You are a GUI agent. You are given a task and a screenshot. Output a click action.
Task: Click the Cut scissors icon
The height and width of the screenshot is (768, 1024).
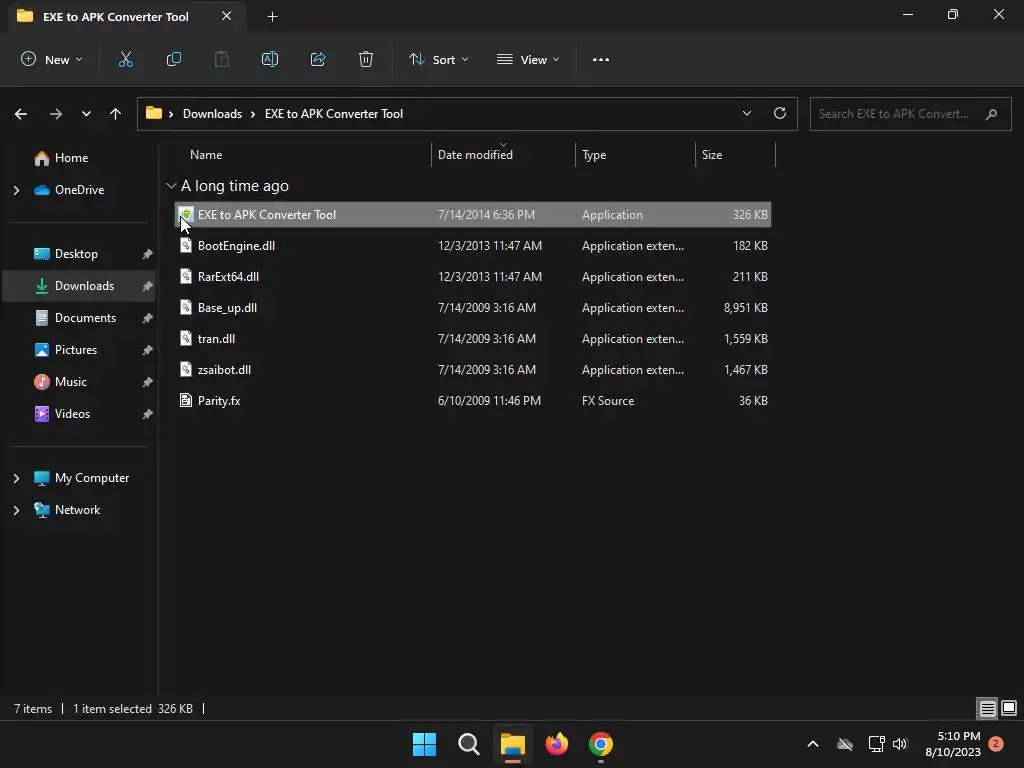click(125, 59)
